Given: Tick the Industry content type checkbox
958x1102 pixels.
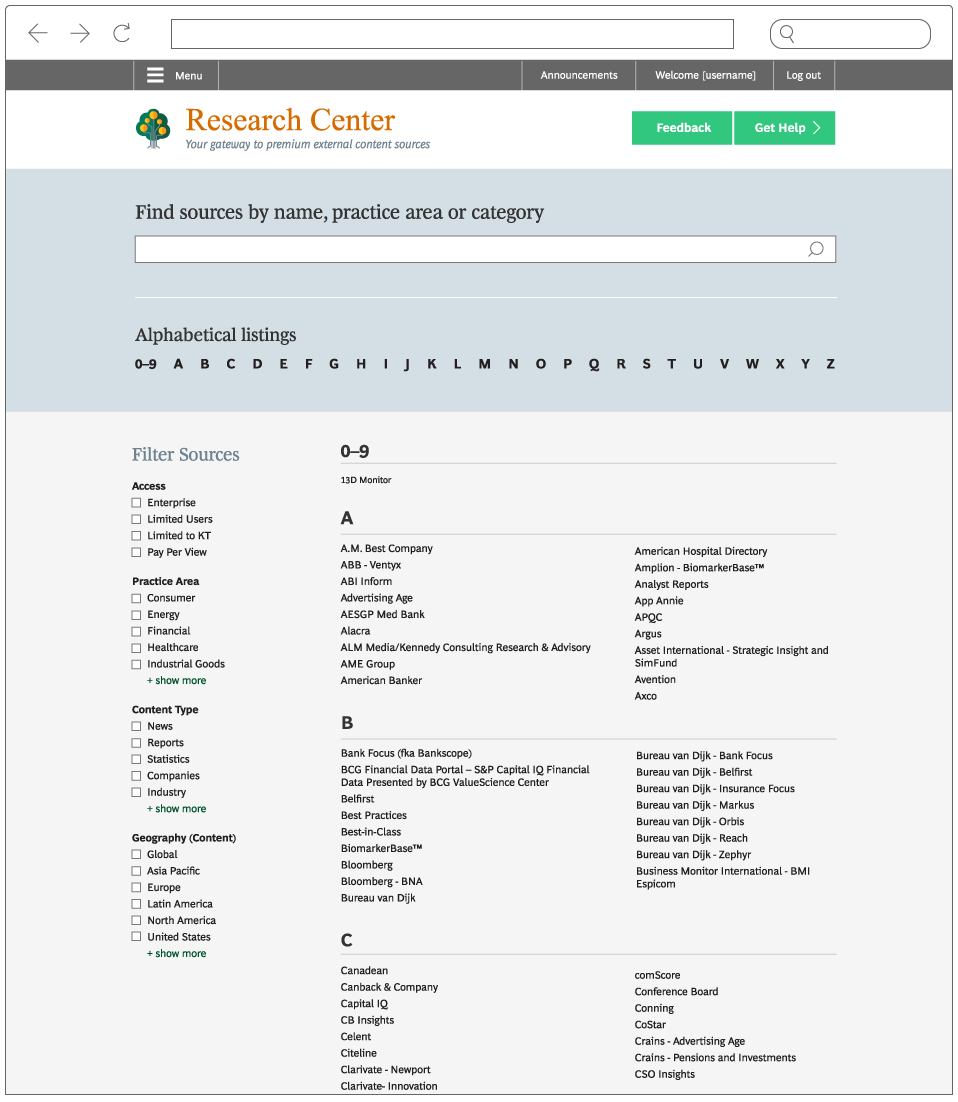Looking at the screenshot, I should point(136,792).
